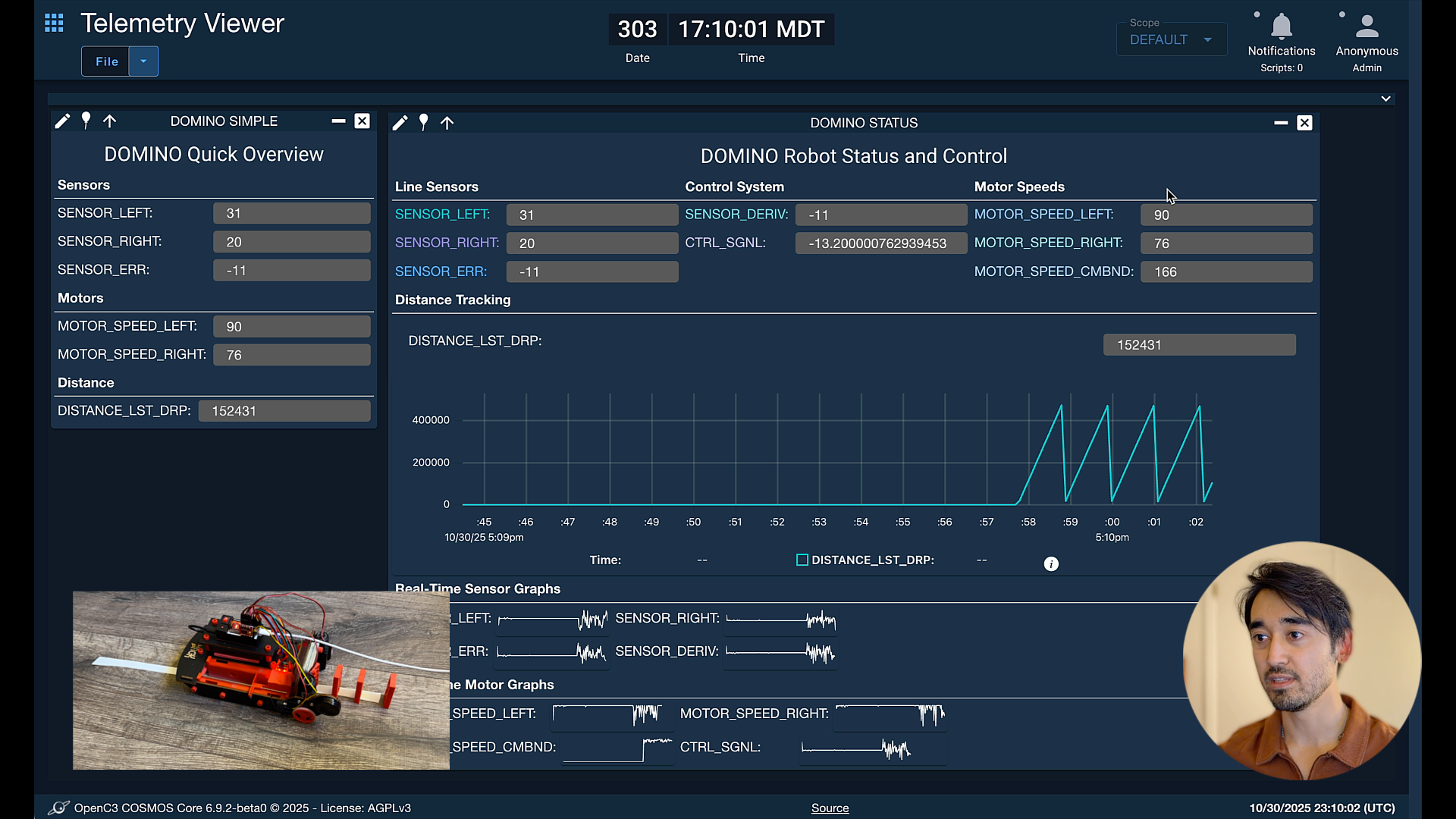This screenshot has height=819, width=1456.
Task: Click the Notifications bell icon
Action: pyautogui.click(x=1281, y=27)
